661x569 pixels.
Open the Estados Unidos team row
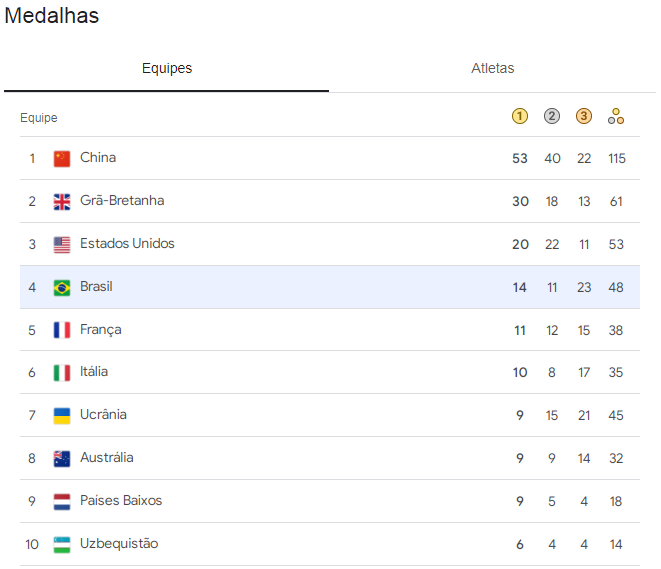tap(330, 244)
